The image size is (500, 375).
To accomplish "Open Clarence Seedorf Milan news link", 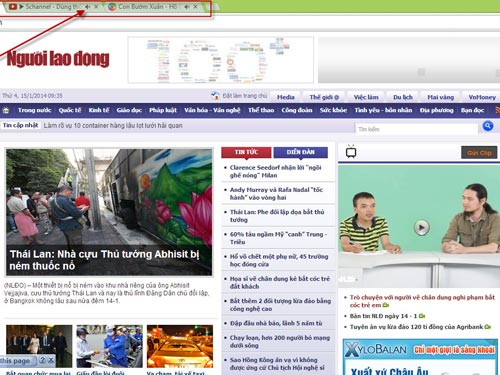I will coord(276,171).
